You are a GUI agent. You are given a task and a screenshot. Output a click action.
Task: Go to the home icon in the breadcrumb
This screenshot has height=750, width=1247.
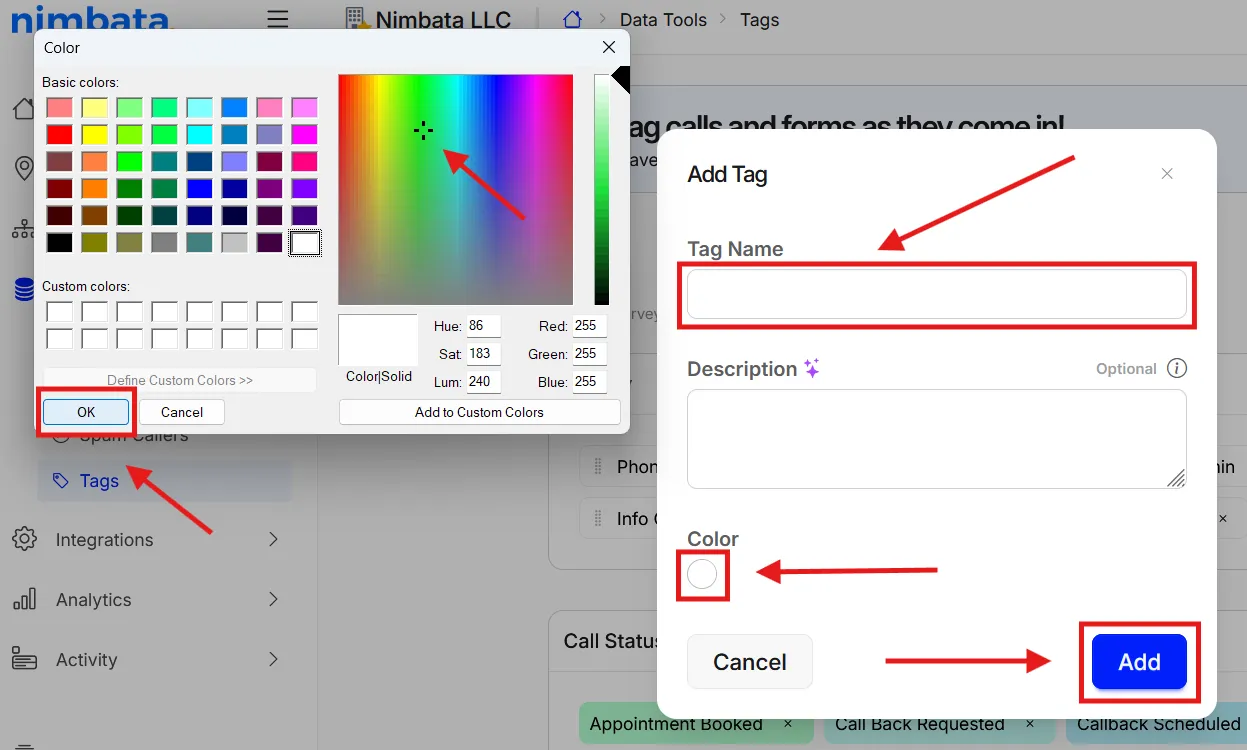572,19
